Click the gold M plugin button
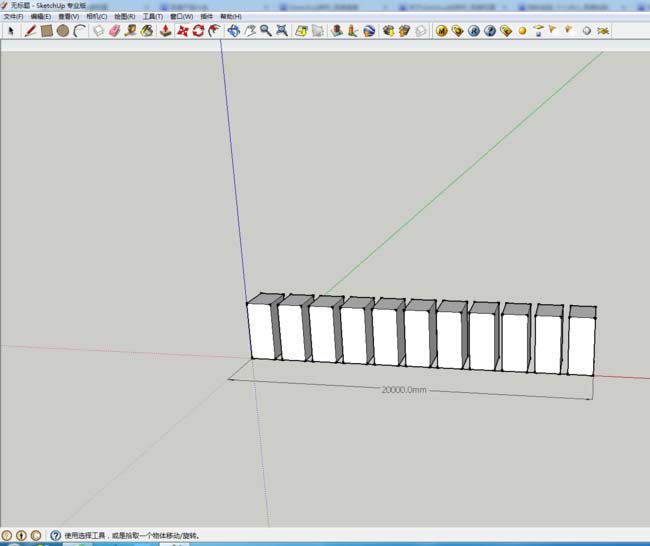Screen dimensions: 650x546 (x=441, y=31)
